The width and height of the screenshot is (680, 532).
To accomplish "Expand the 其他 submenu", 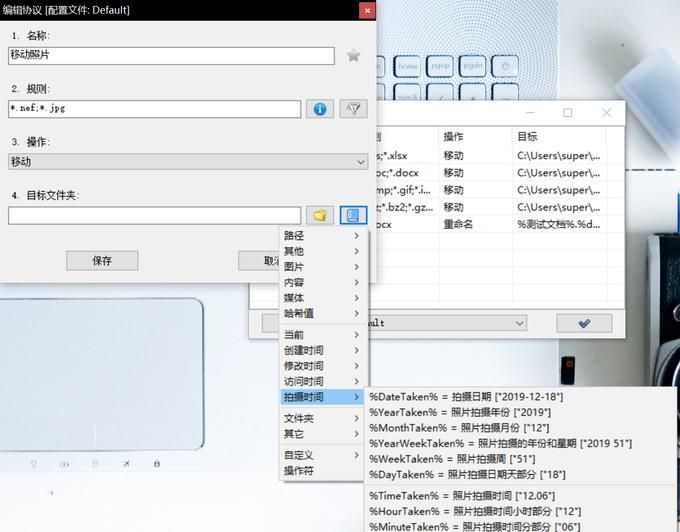I will (x=322, y=251).
